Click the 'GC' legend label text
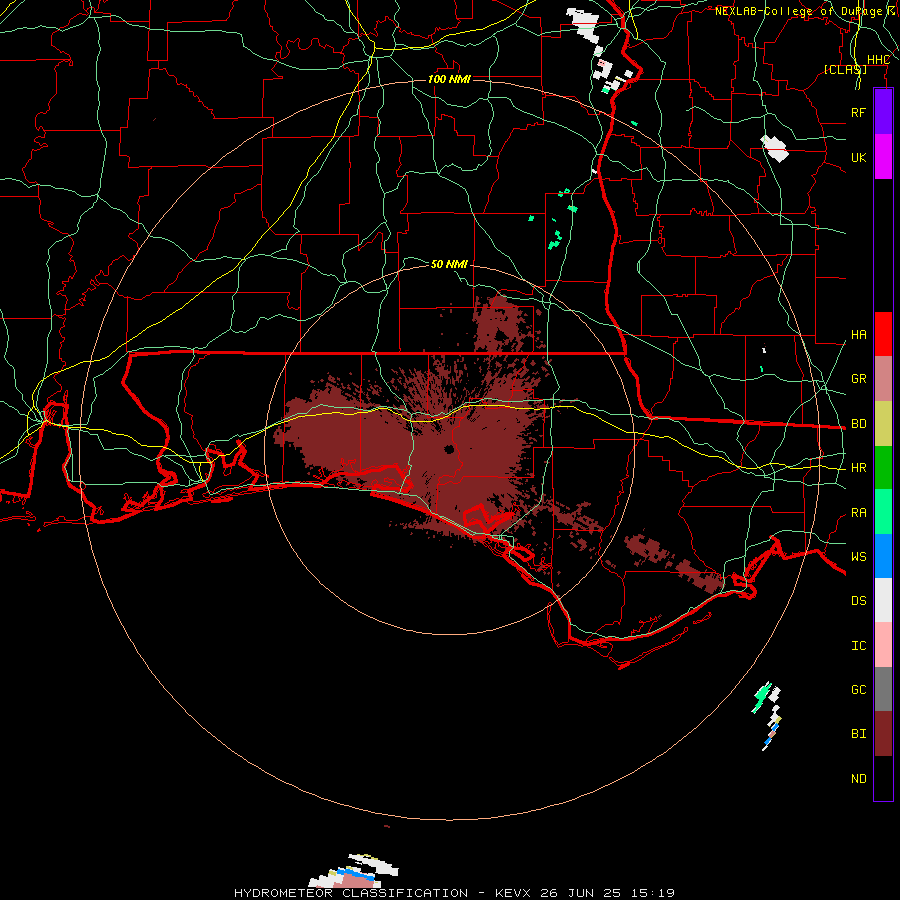 [858, 690]
